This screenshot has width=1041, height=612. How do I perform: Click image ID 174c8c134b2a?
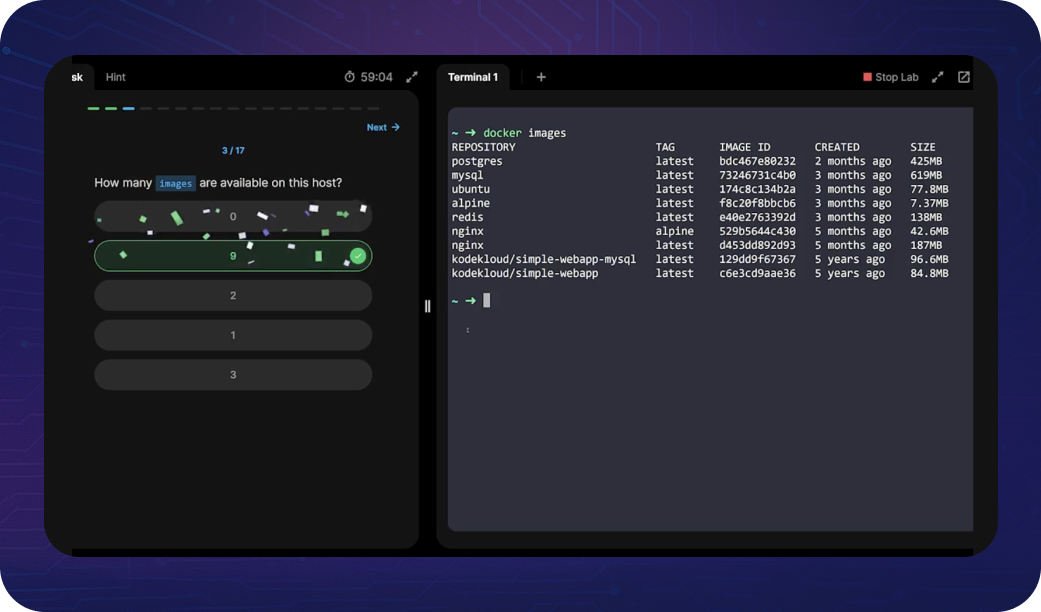[758, 189]
